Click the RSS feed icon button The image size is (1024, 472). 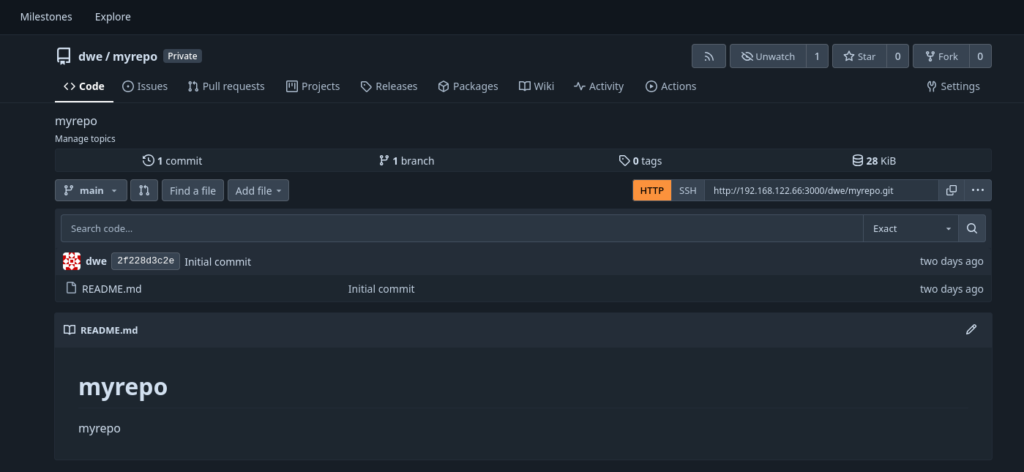[x=708, y=57]
